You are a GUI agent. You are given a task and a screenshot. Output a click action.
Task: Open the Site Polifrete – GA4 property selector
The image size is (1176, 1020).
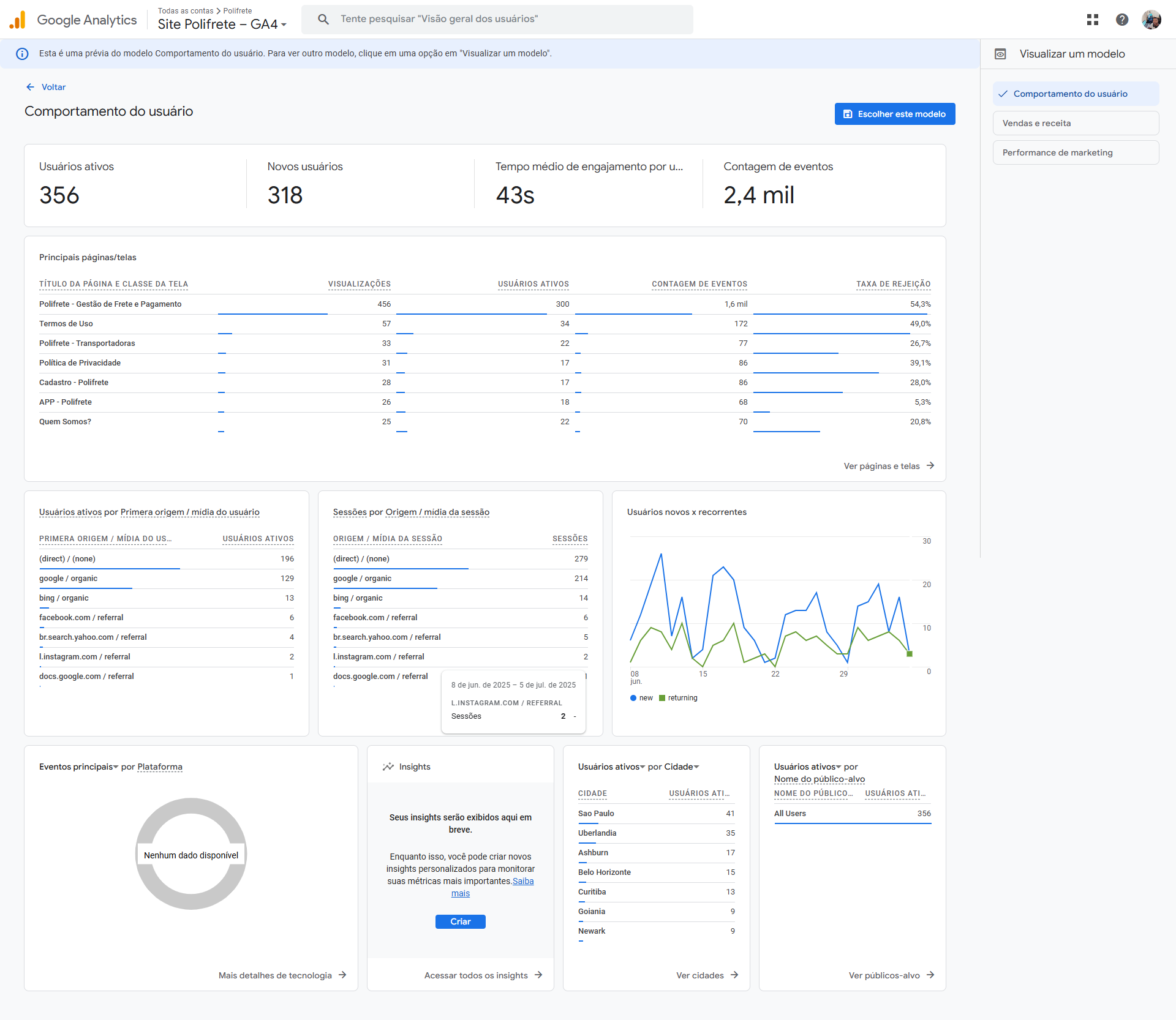(x=222, y=24)
